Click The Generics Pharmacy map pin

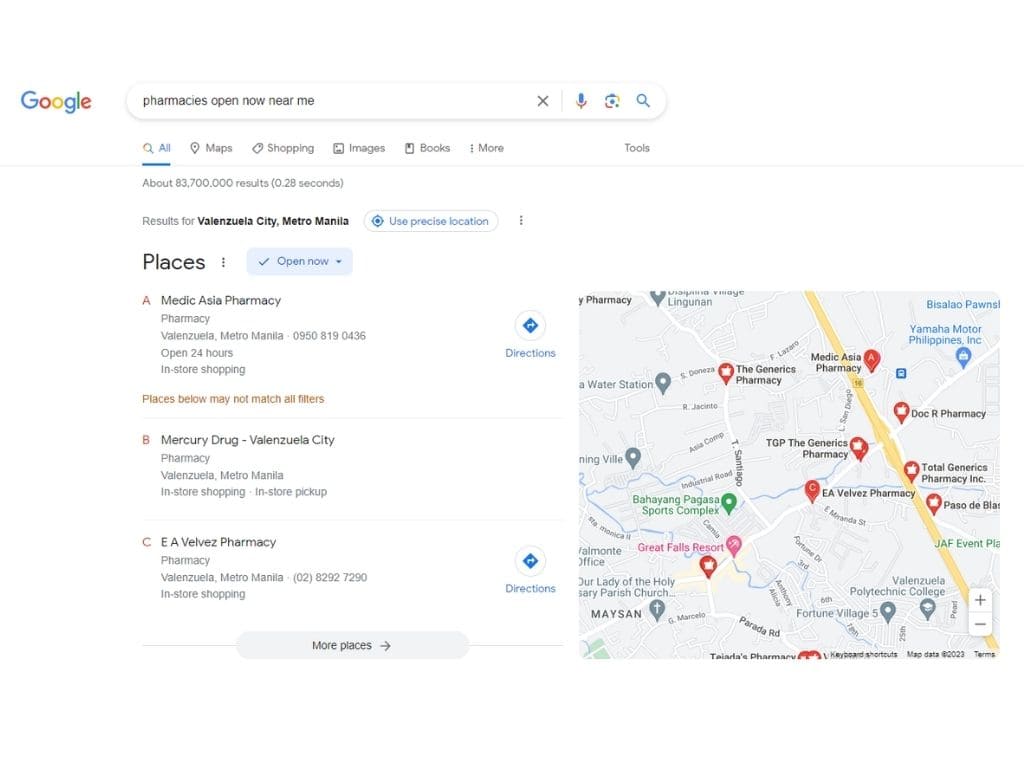(x=726, y=373)
